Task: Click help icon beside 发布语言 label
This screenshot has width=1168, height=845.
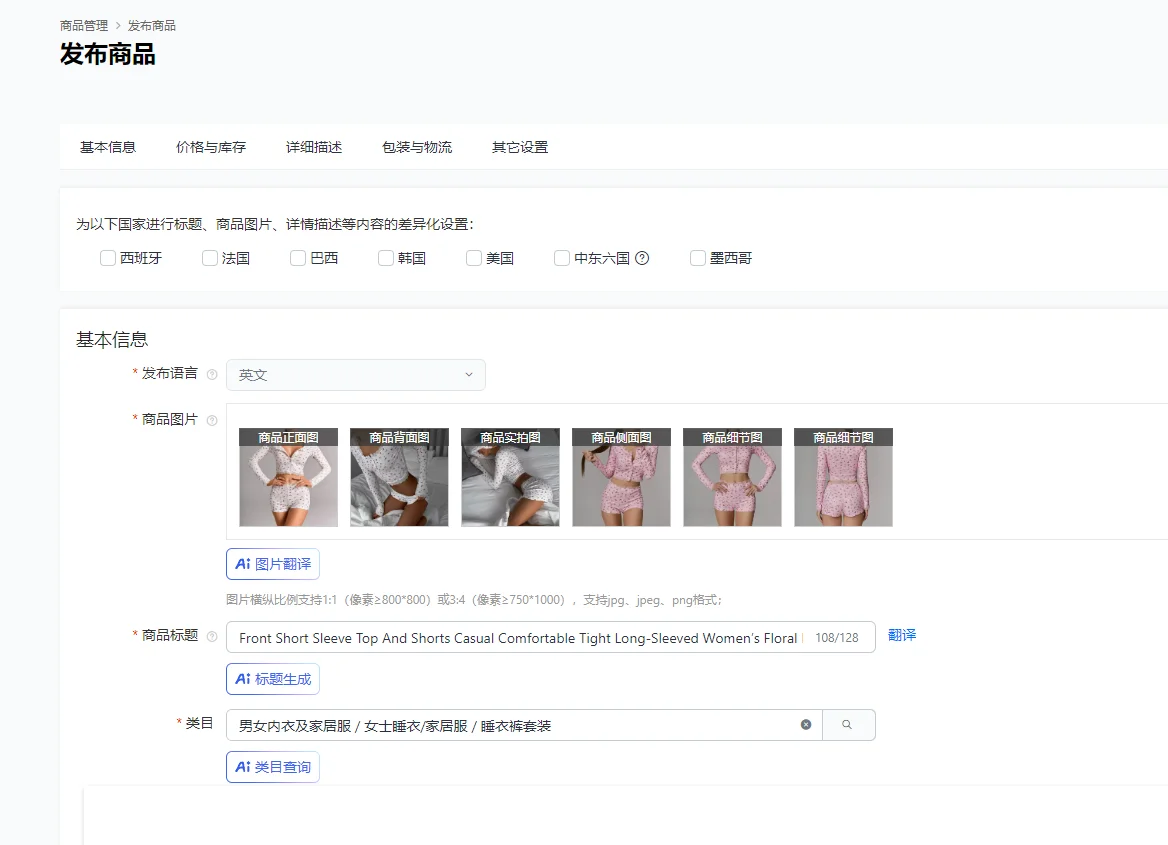Action: coord(212,374)
